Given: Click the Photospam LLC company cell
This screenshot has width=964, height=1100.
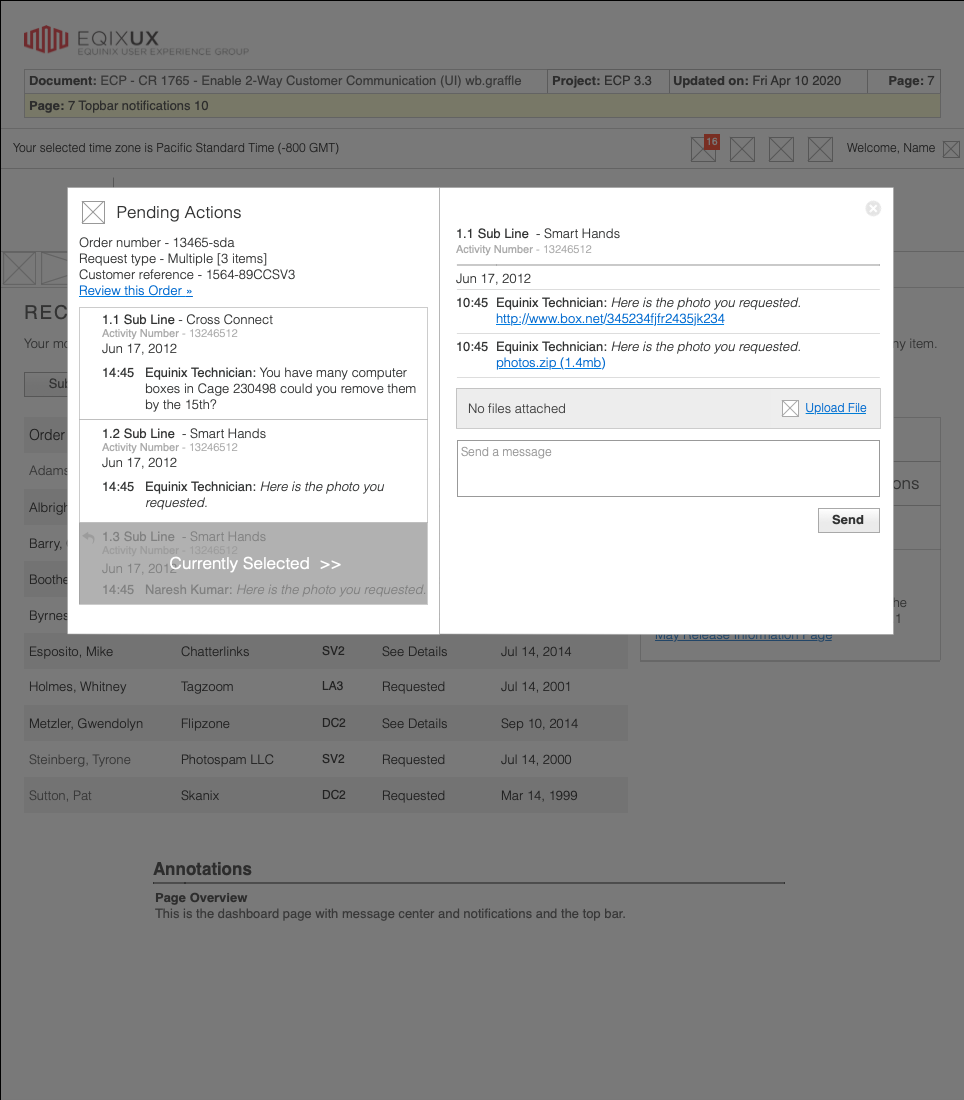Looking at the screenshot, I should click(x=227, y=759).
